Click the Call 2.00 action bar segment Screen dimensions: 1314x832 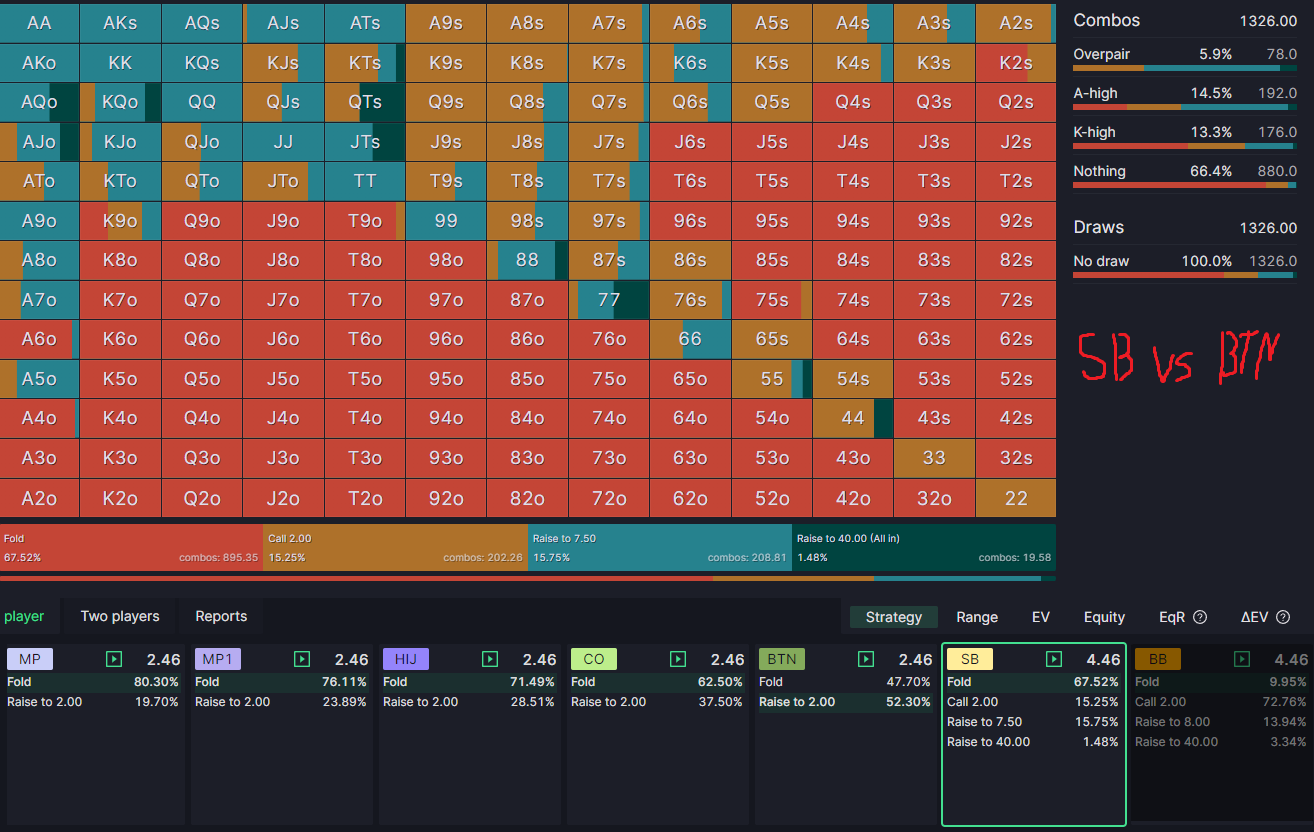point(396,547)
